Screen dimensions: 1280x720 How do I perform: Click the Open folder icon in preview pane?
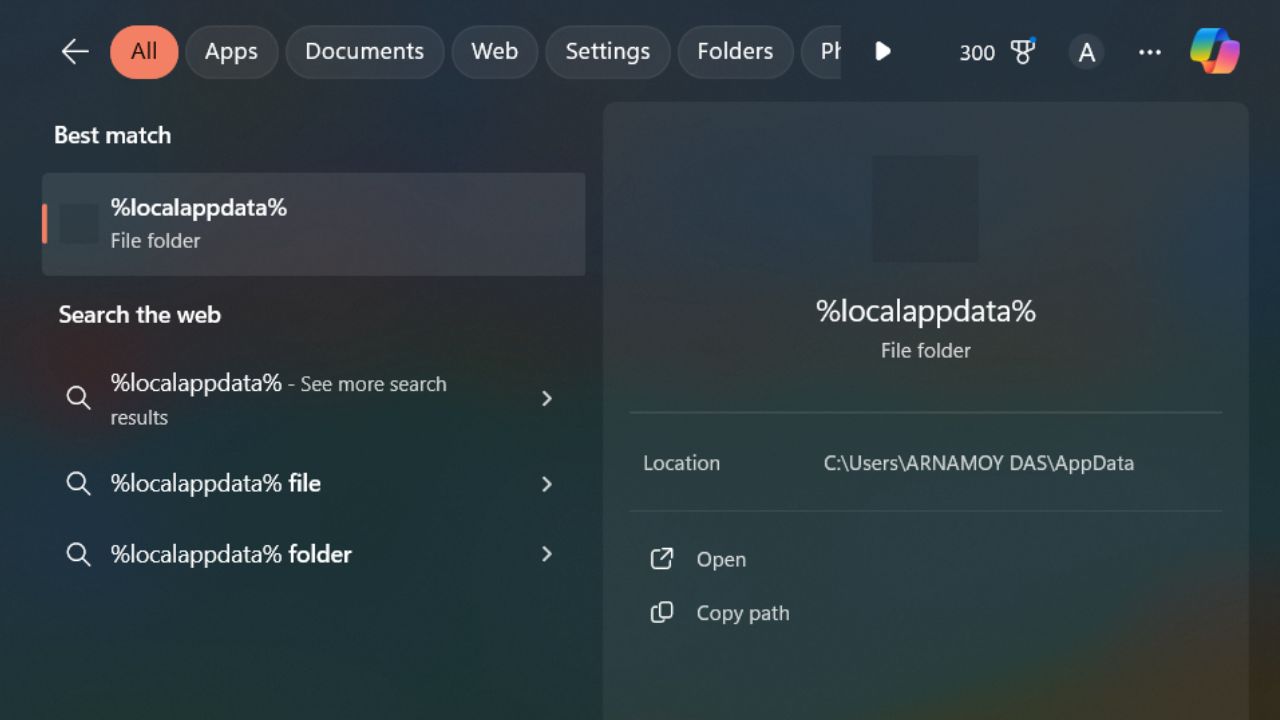click(x=661, y=559)
